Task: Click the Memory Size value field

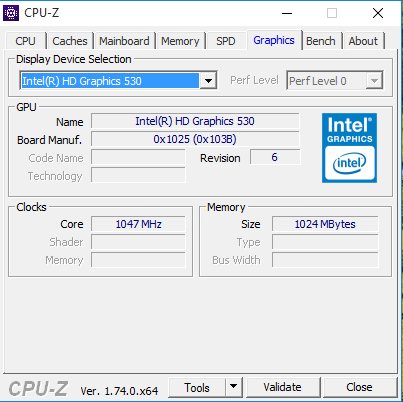Action: point(325,224)
